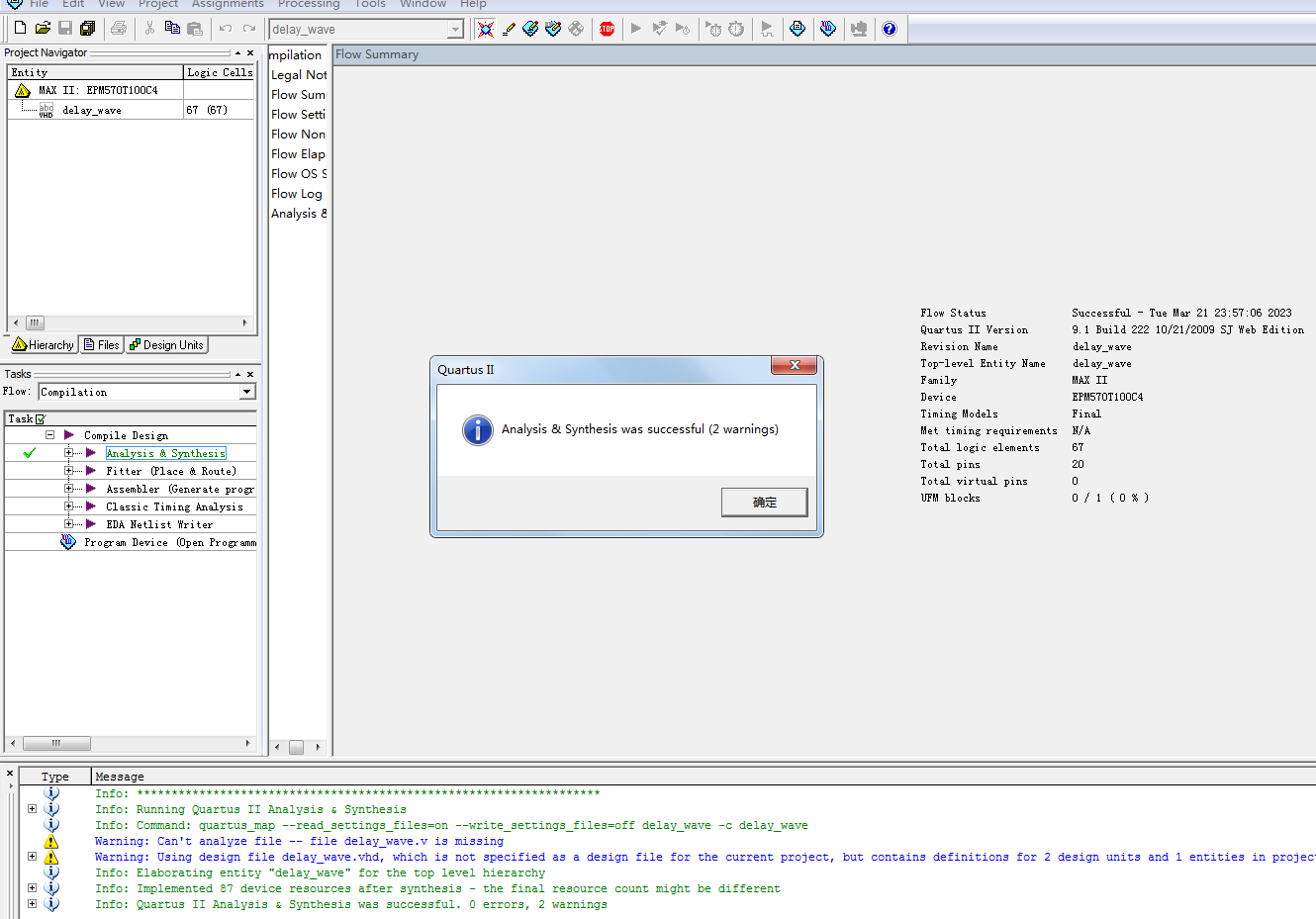Click the Save All icon in toolbar

[87, 29]
